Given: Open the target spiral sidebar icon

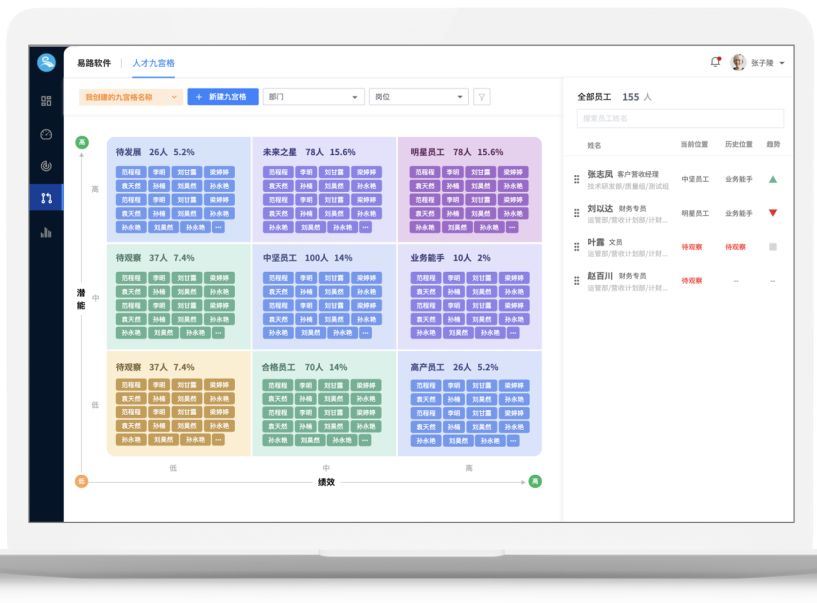Looking at the screenshot, I should pyautogui.click(x=46, y=165).
